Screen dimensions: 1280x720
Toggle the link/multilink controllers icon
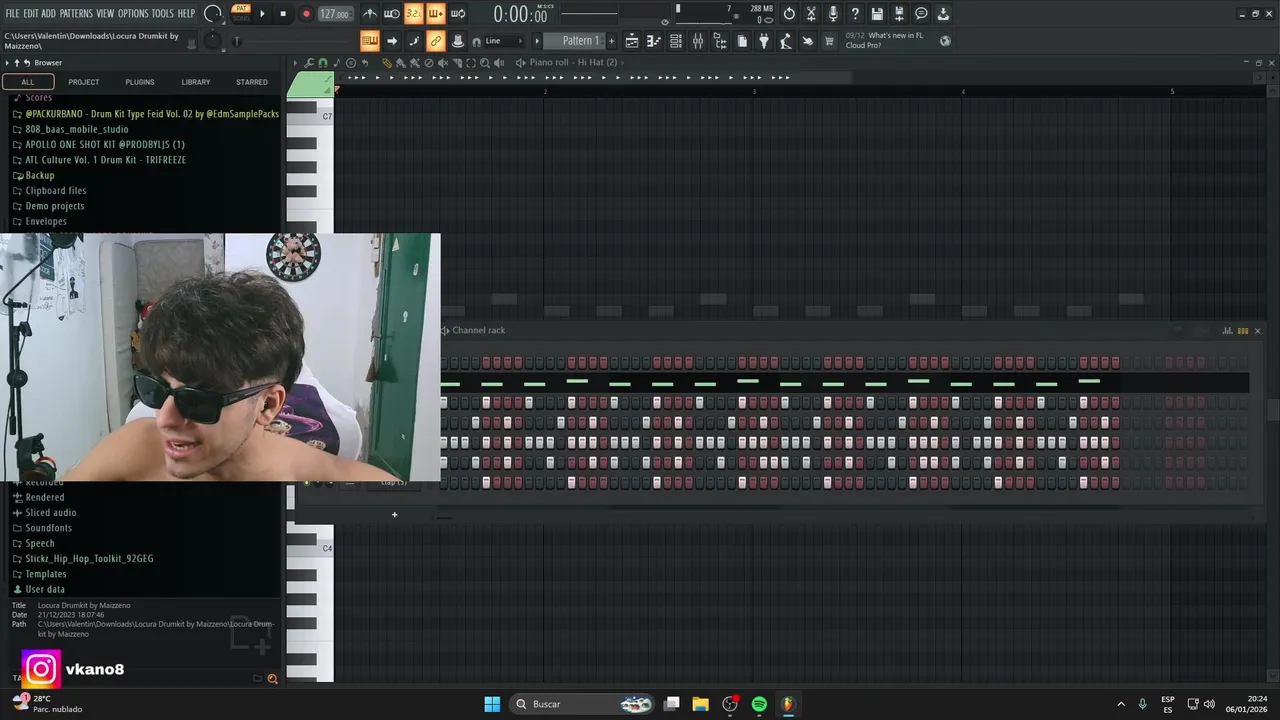coord(435,41)
